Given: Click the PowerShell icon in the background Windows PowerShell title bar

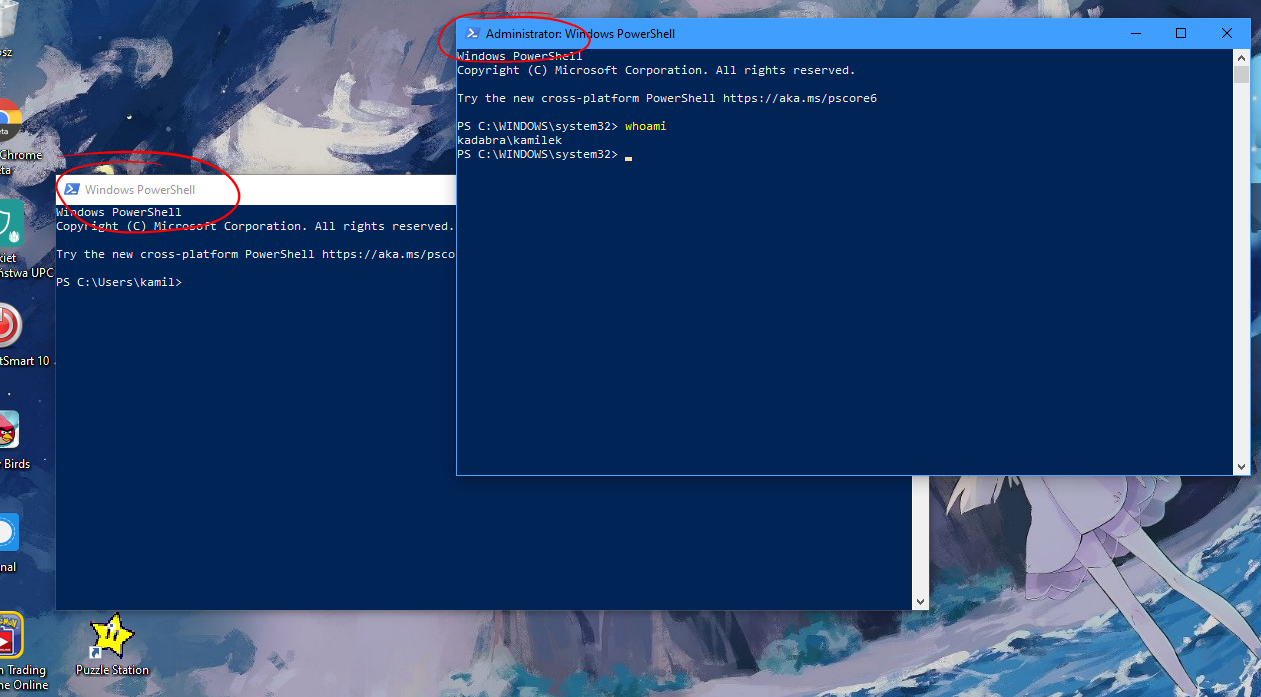Looking at the screenshot, I should click(72, 189).
